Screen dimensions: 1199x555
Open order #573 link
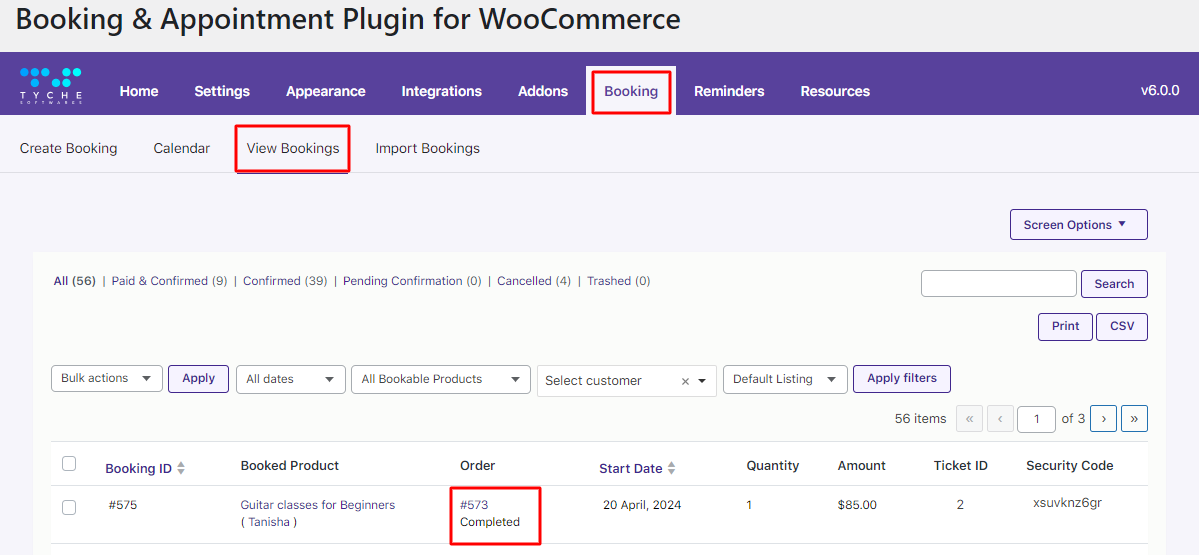(474, 505)
